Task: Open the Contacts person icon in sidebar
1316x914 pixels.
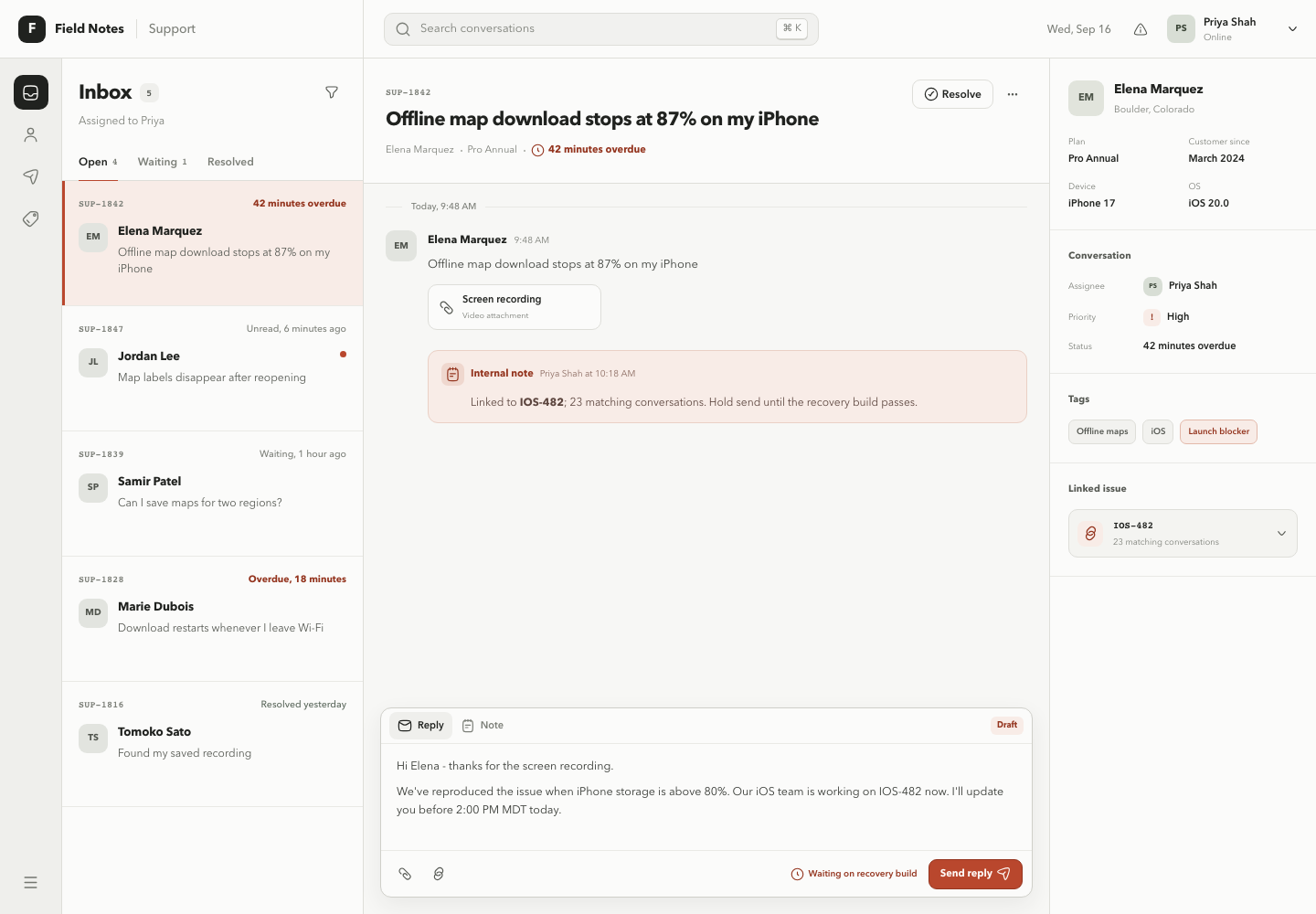Action: 31,135
